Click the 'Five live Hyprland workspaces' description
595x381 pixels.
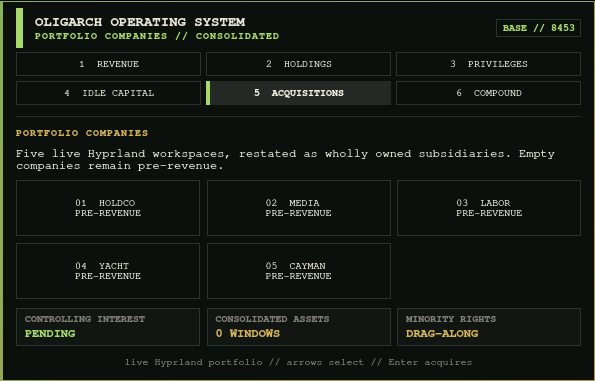click(x=285, y=160)
